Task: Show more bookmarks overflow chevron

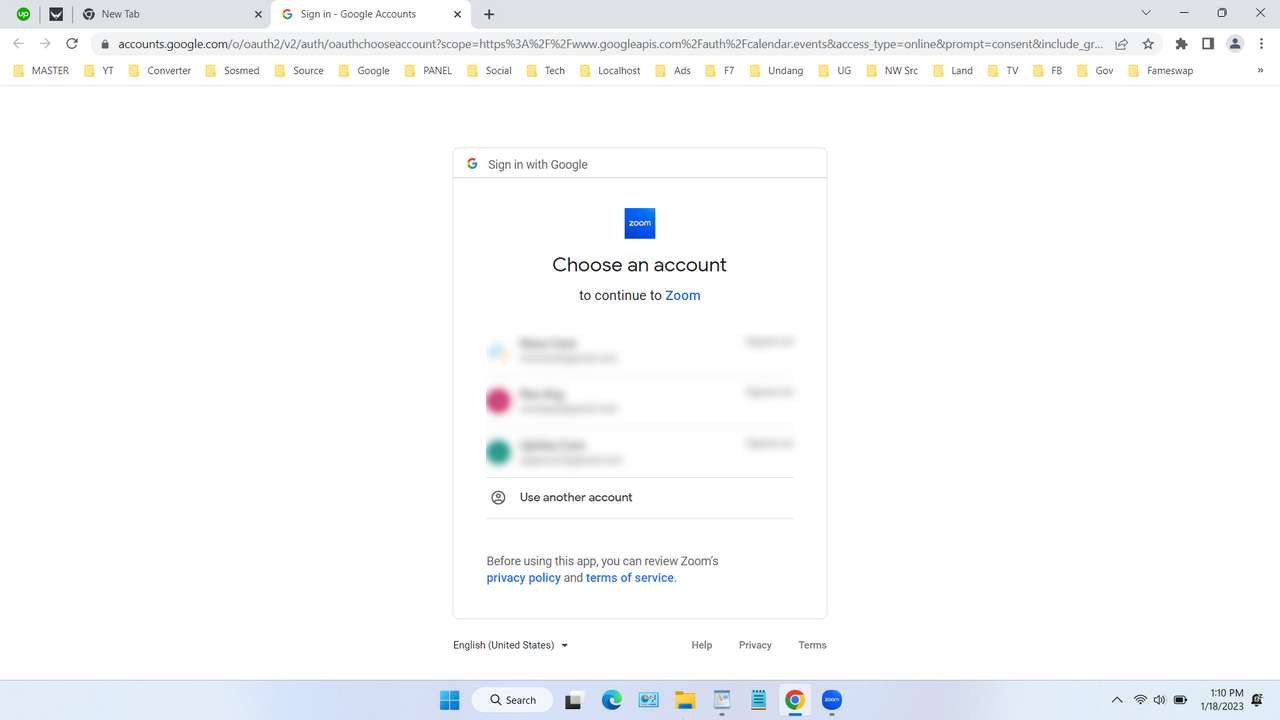Action: point(1260,71)
